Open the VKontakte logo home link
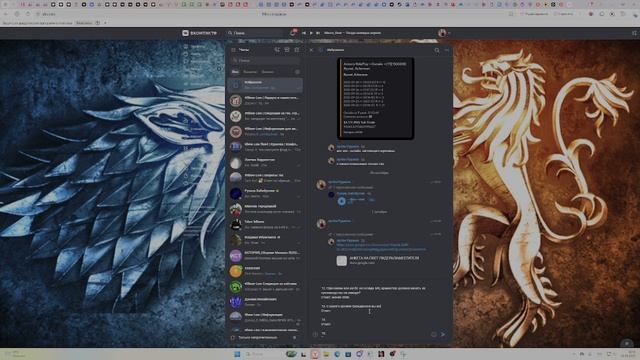 tap(199, 33)
